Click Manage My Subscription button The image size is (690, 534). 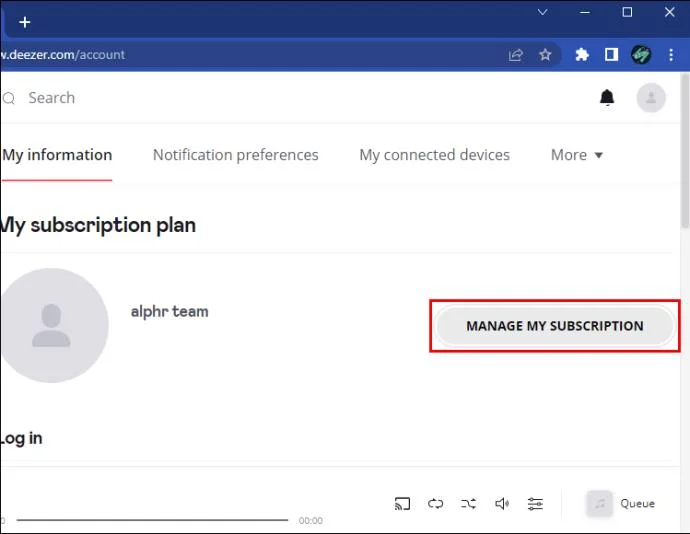click(x=554, y=326)
